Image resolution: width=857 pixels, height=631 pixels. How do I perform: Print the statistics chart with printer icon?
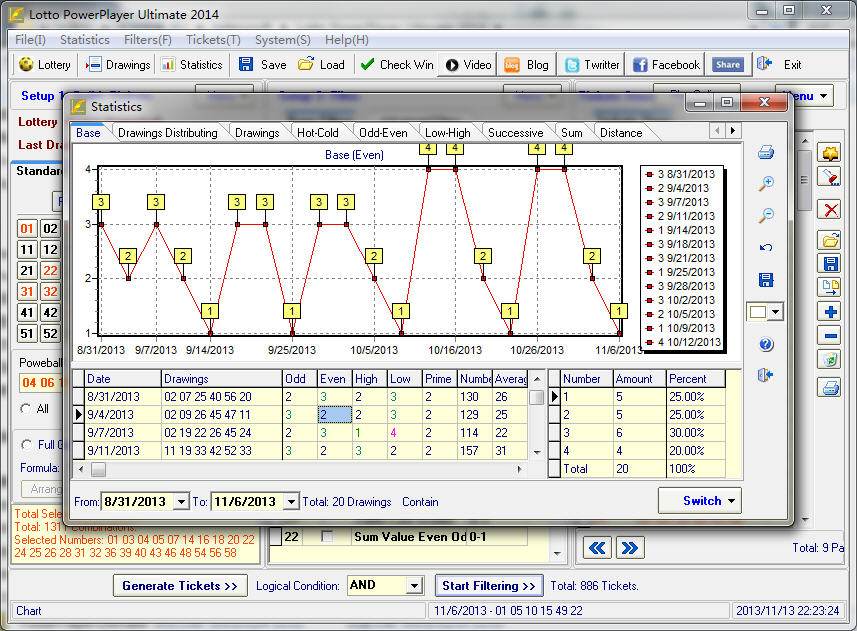pos(766,152)
